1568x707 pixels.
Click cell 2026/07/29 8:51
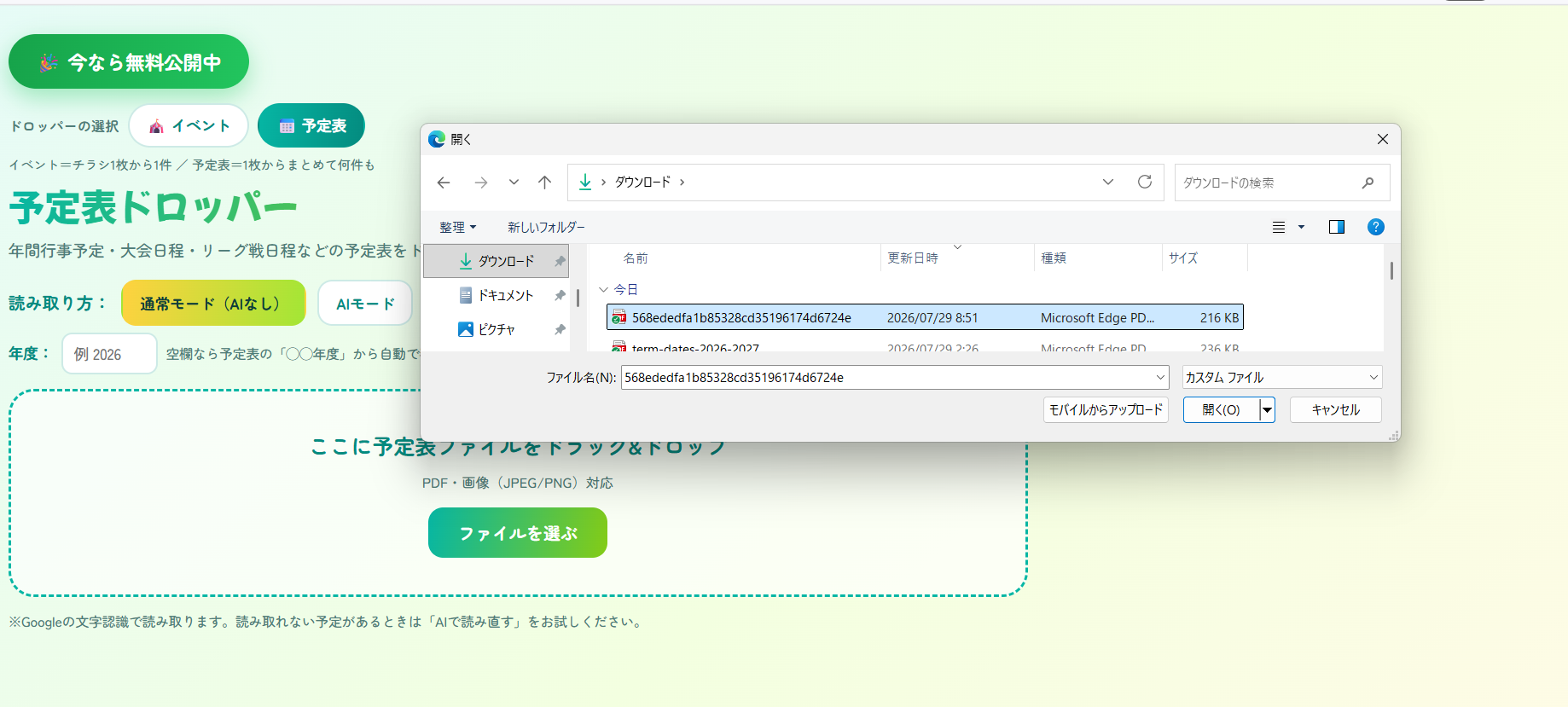(932, 317)
